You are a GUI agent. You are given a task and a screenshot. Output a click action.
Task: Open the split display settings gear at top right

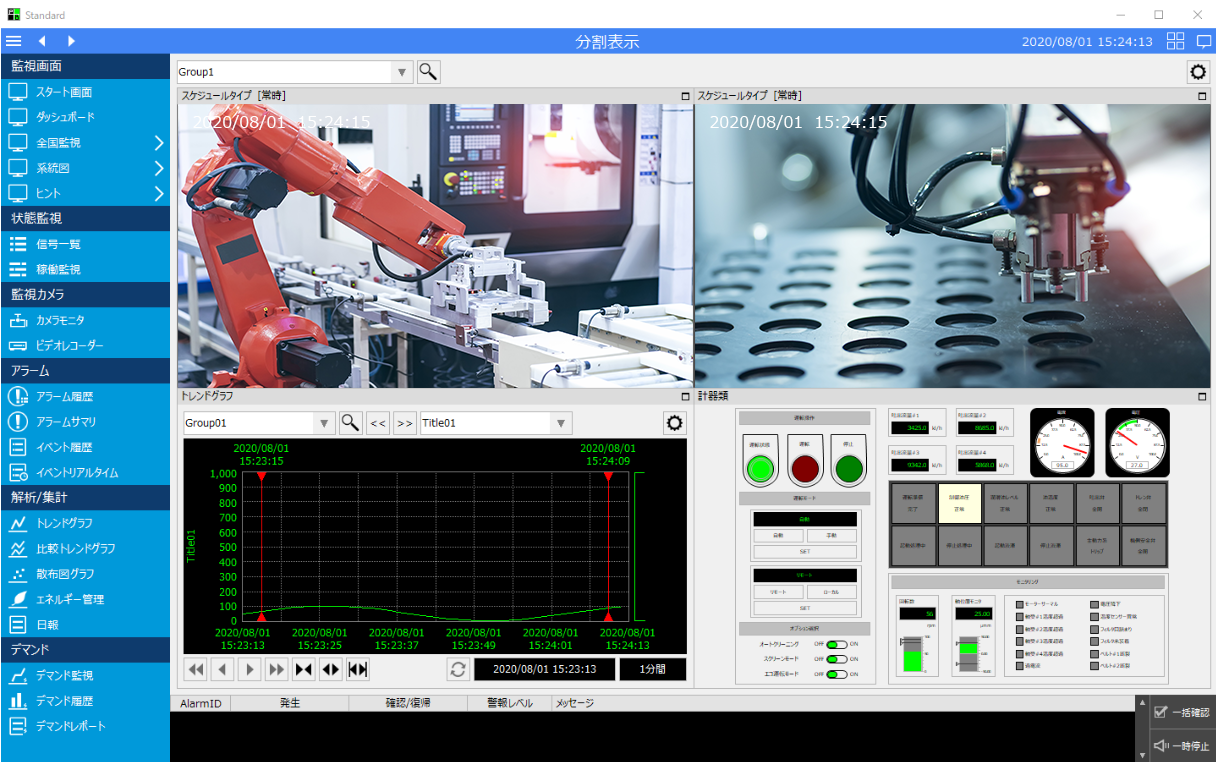coord(1198,72)
